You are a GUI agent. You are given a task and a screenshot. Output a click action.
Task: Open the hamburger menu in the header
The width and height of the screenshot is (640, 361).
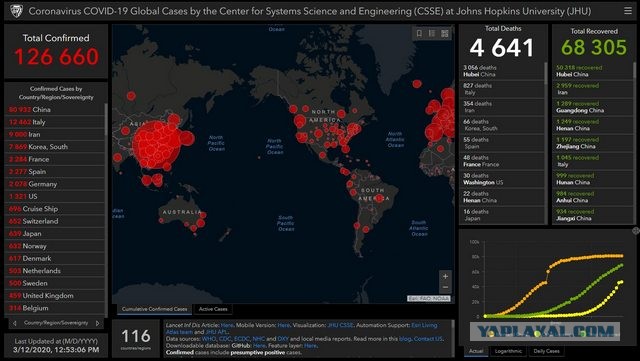pyautogui.click(x=628, y=11)
